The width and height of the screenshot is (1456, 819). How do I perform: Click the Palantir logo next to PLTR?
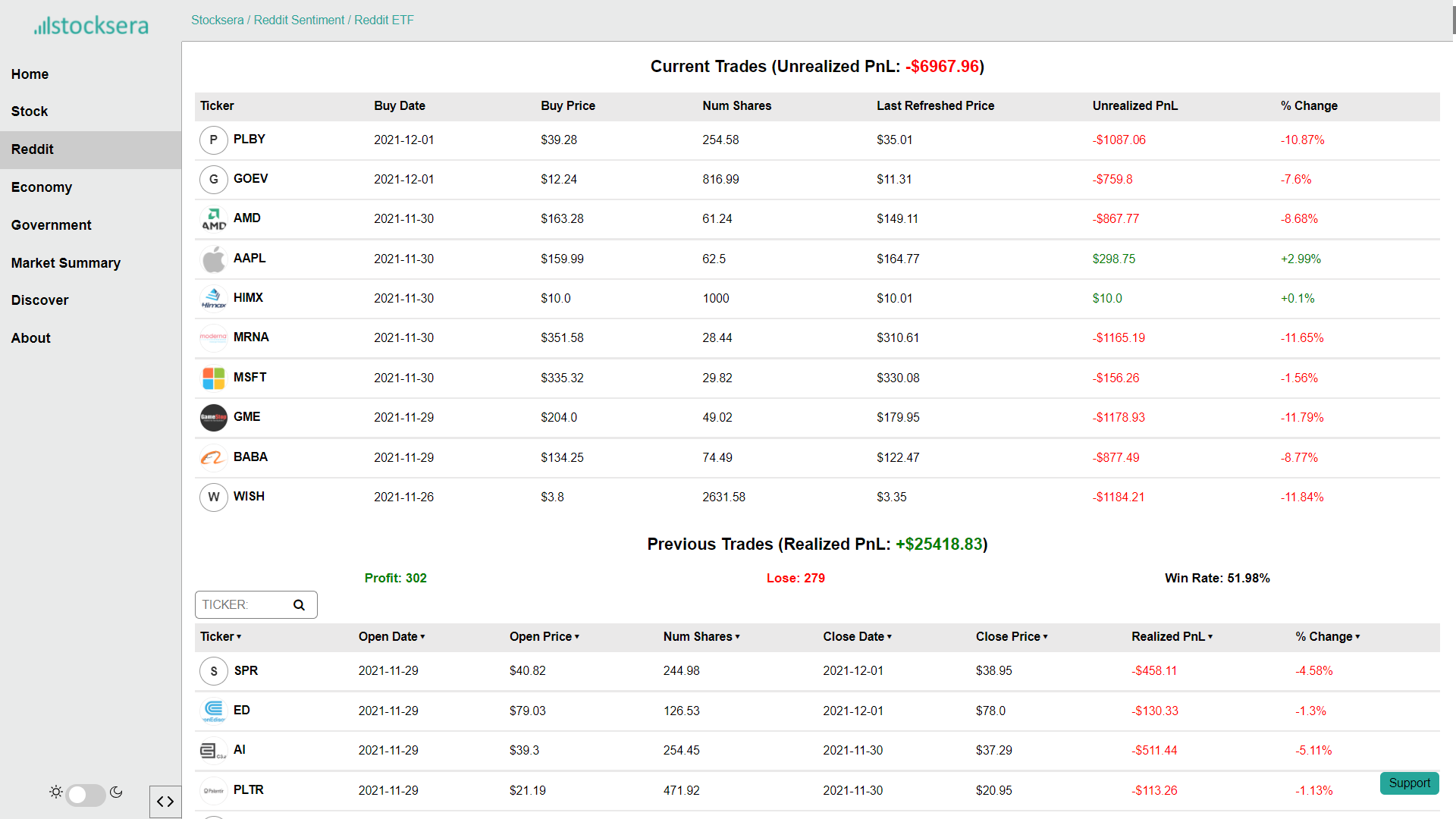coord(213,790)
